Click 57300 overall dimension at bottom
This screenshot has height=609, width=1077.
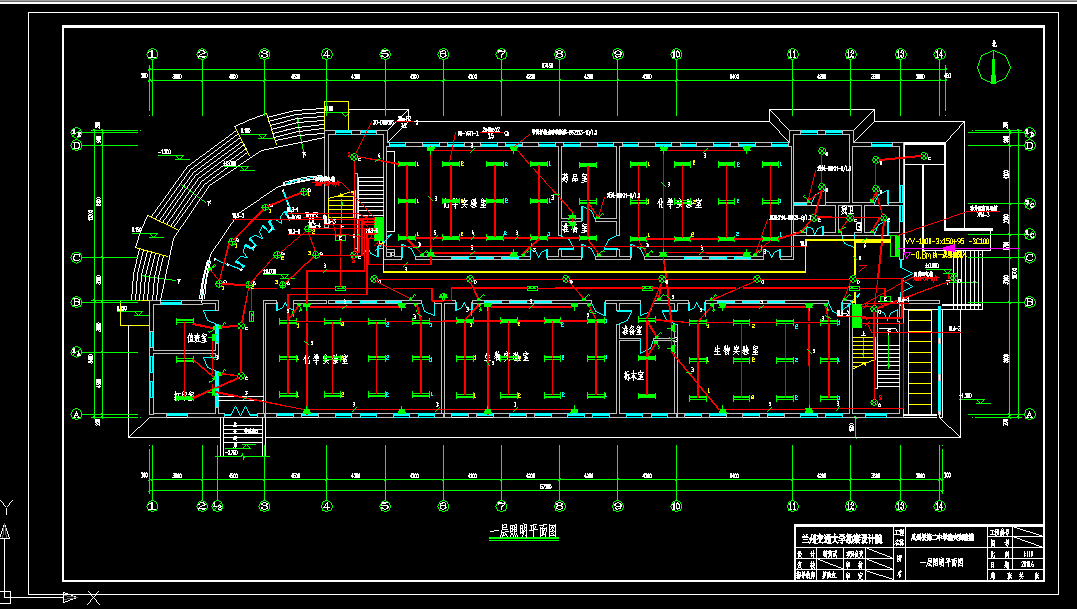[x=545, y=487]
